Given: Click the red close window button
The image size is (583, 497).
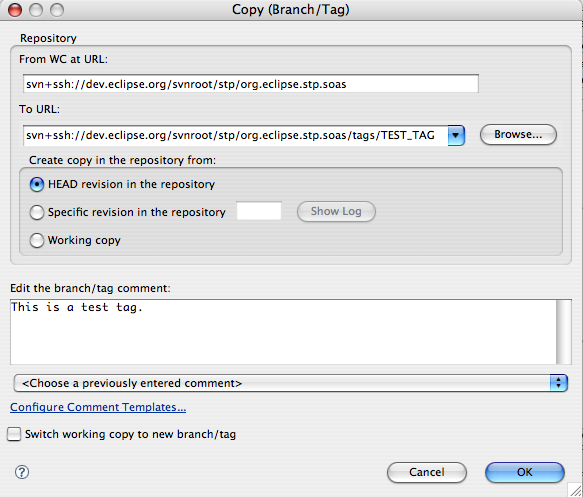Looking at the screenshot, I should 15,10.
